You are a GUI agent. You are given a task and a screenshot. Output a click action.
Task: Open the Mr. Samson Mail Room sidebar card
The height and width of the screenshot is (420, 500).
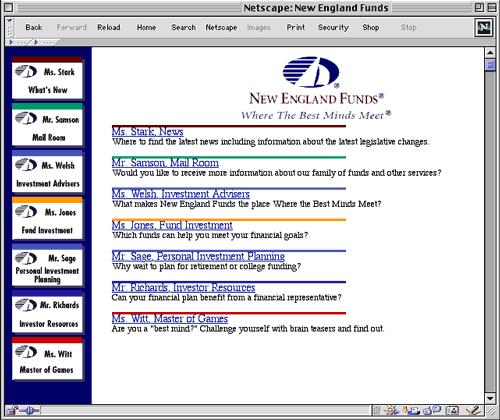click(x=47, y=125)
